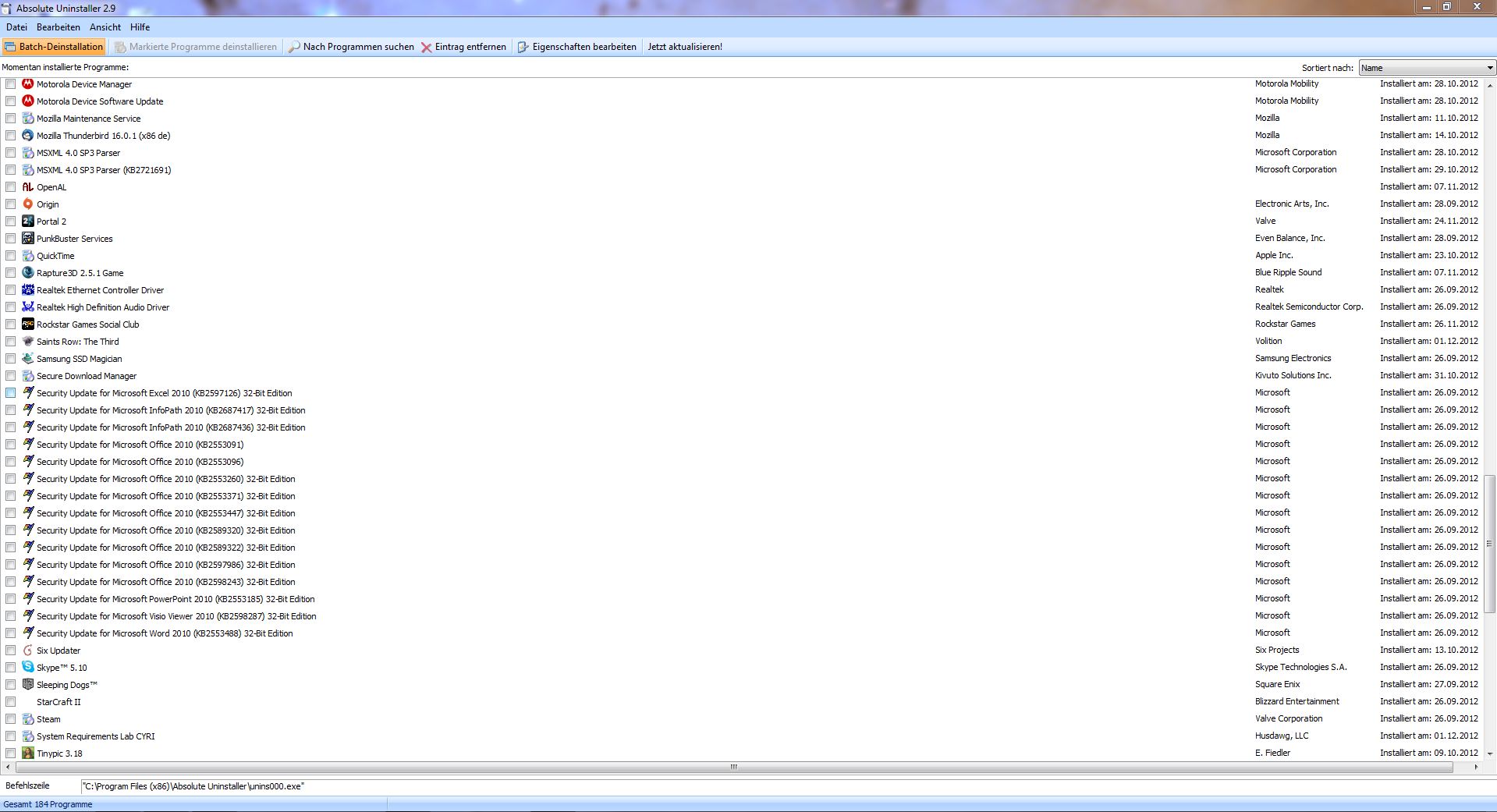Click the Portal 2 icon
The height and width of the screenshot is (812, 1497).
[x=28, y=221]
